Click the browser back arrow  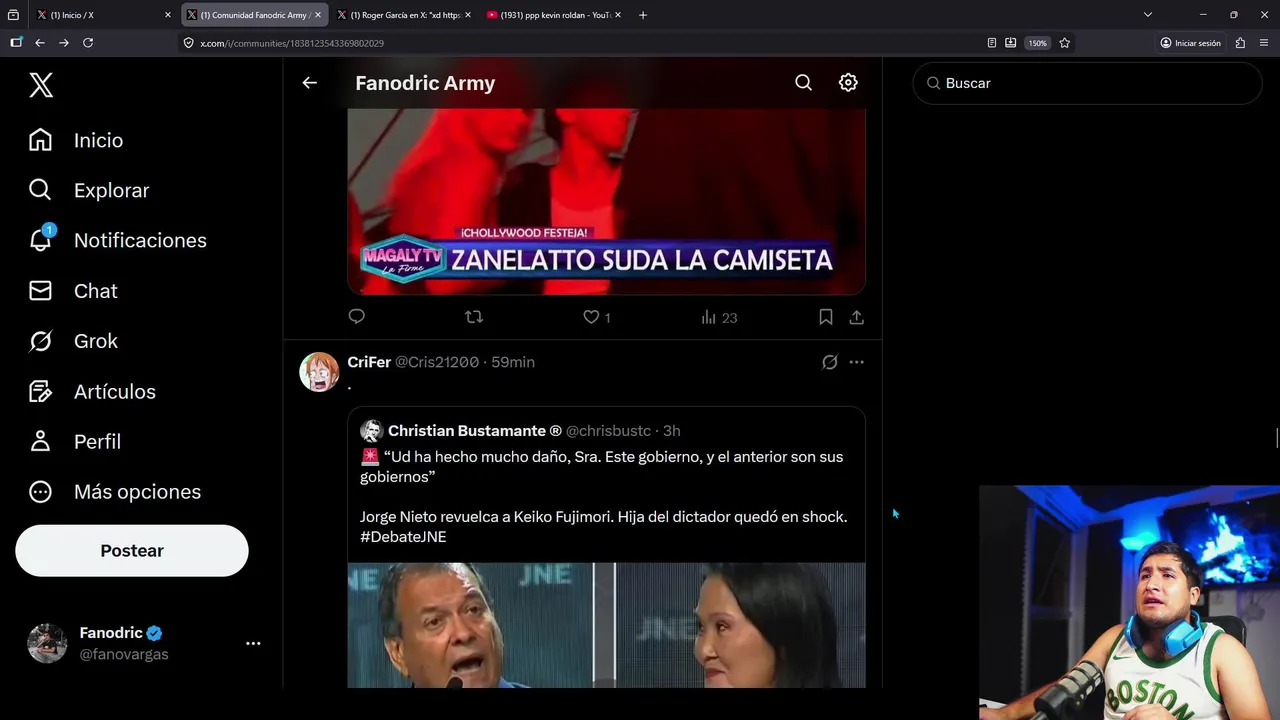tap(40, 43)
